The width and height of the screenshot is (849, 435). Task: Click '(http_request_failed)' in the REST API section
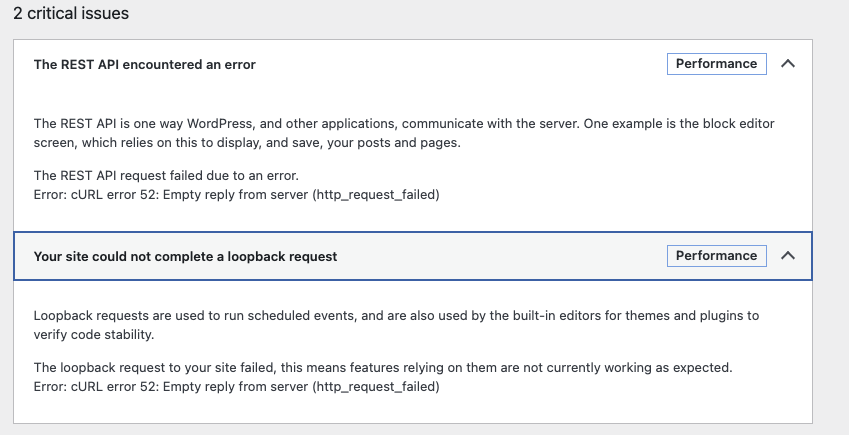pos(376,194)
